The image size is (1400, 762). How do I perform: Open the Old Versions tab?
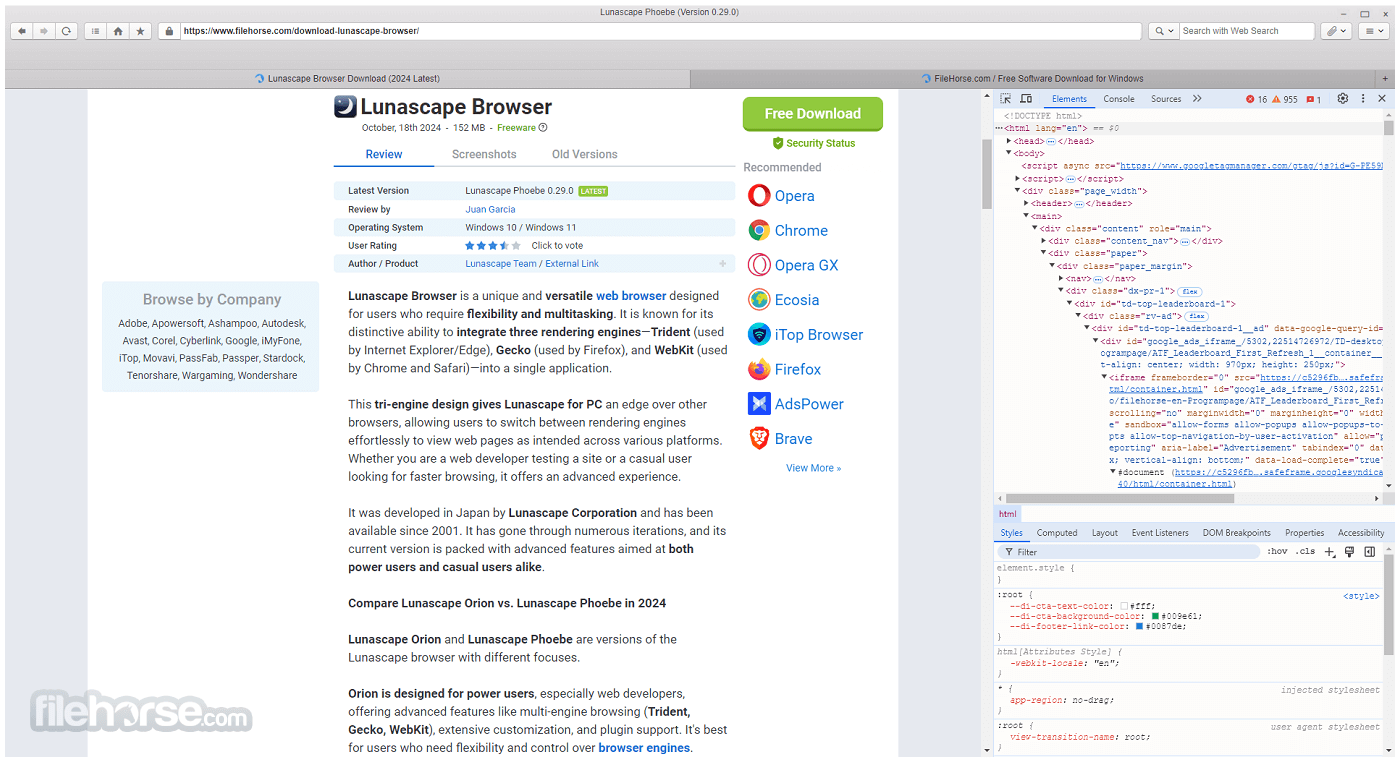(x=585, y=154)
